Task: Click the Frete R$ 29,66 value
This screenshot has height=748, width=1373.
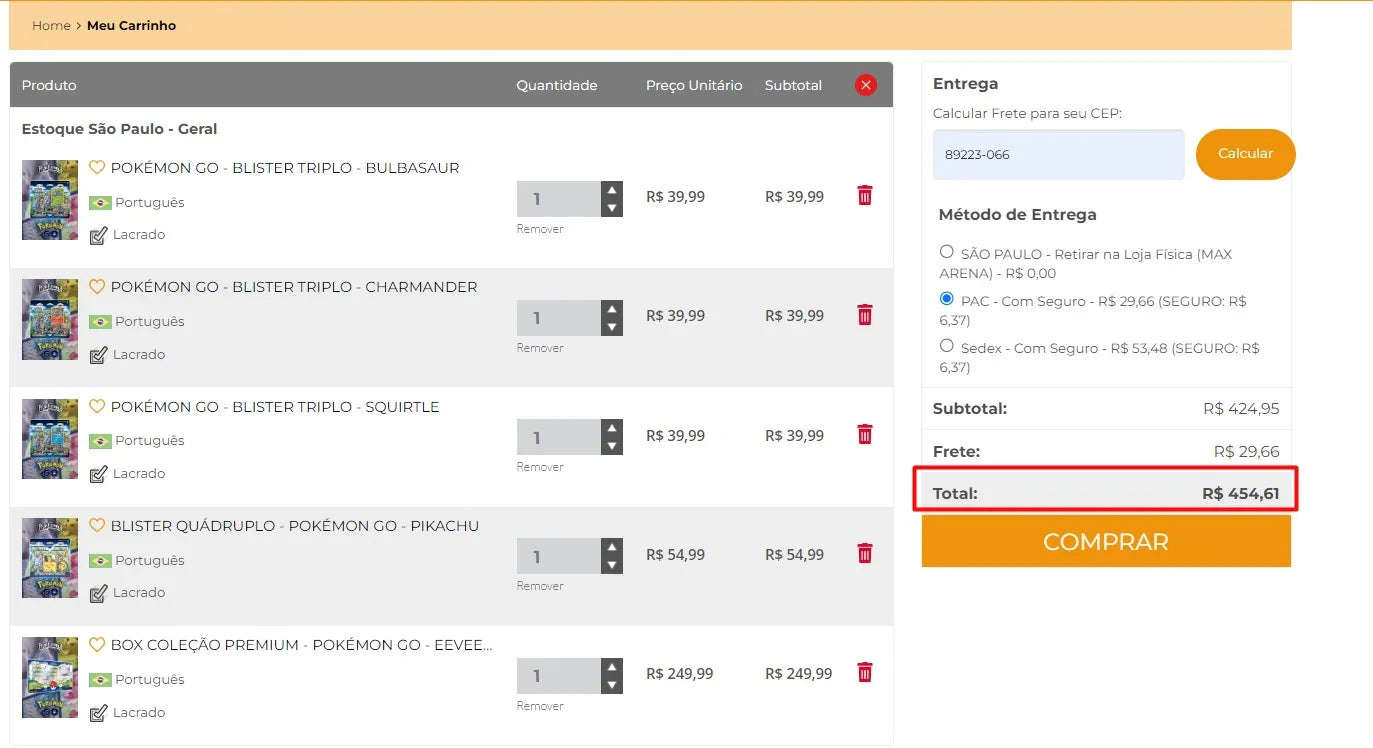Action: (x=1246, y=452)
